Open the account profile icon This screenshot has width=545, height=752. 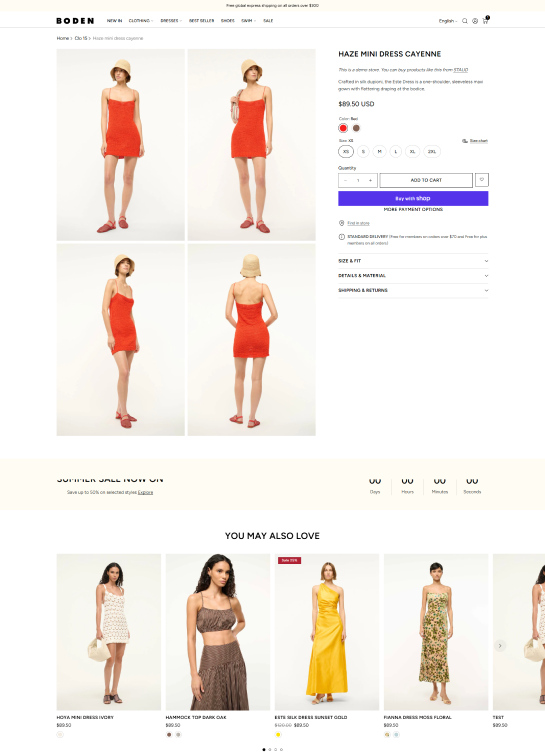click(475, 21)
